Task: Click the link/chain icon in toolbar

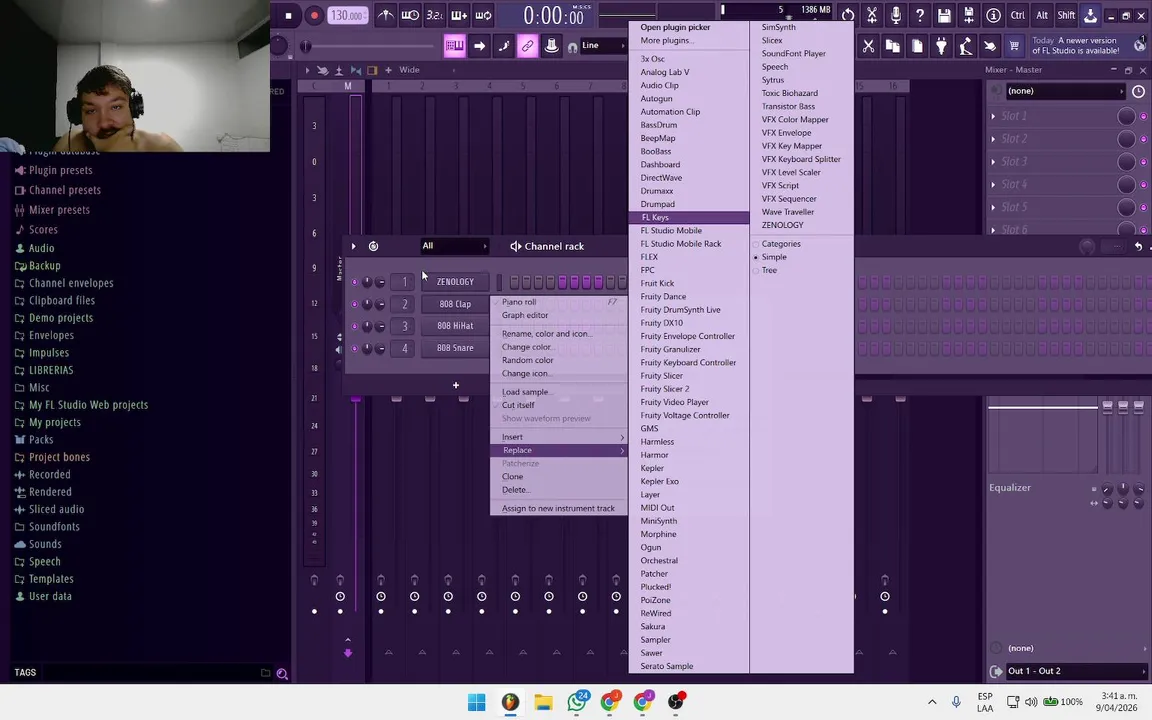Action: (x=528, y=46)
